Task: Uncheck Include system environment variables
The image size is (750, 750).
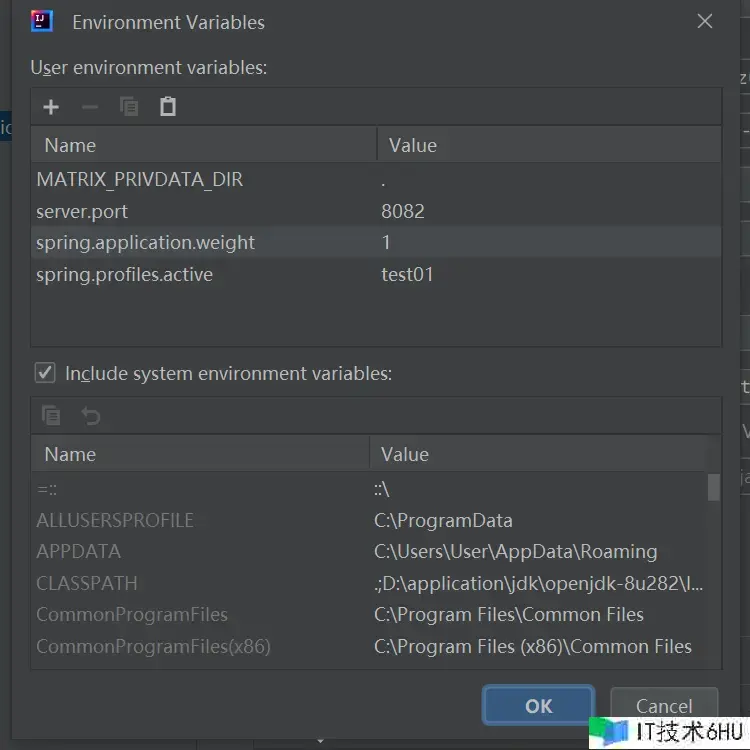Action: click(x=45, y=373)
